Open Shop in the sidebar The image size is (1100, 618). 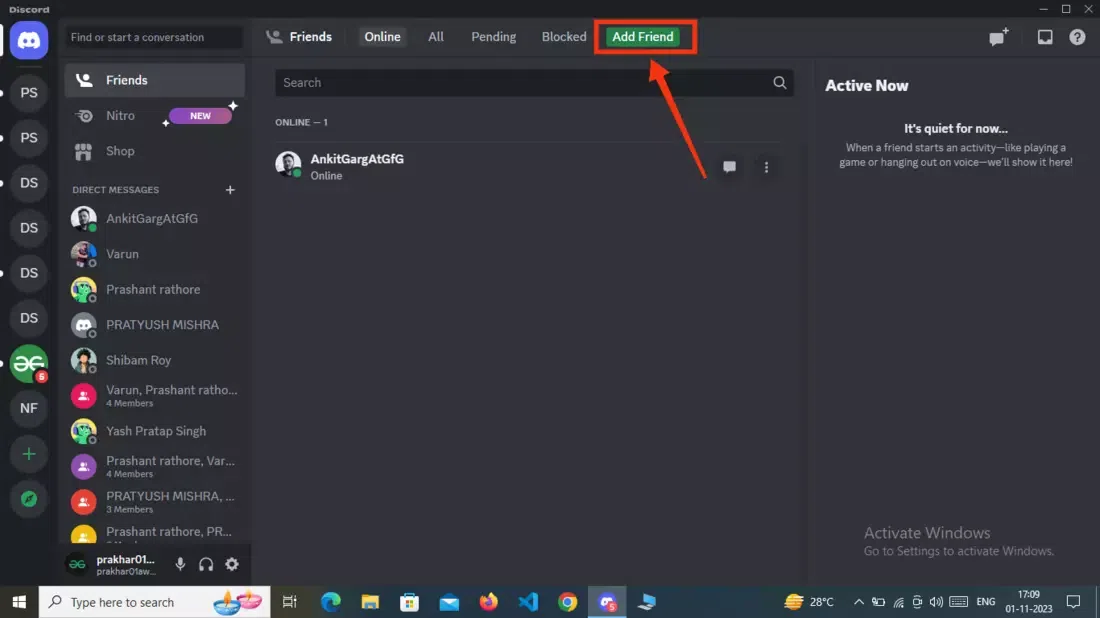tap(154, 151)
